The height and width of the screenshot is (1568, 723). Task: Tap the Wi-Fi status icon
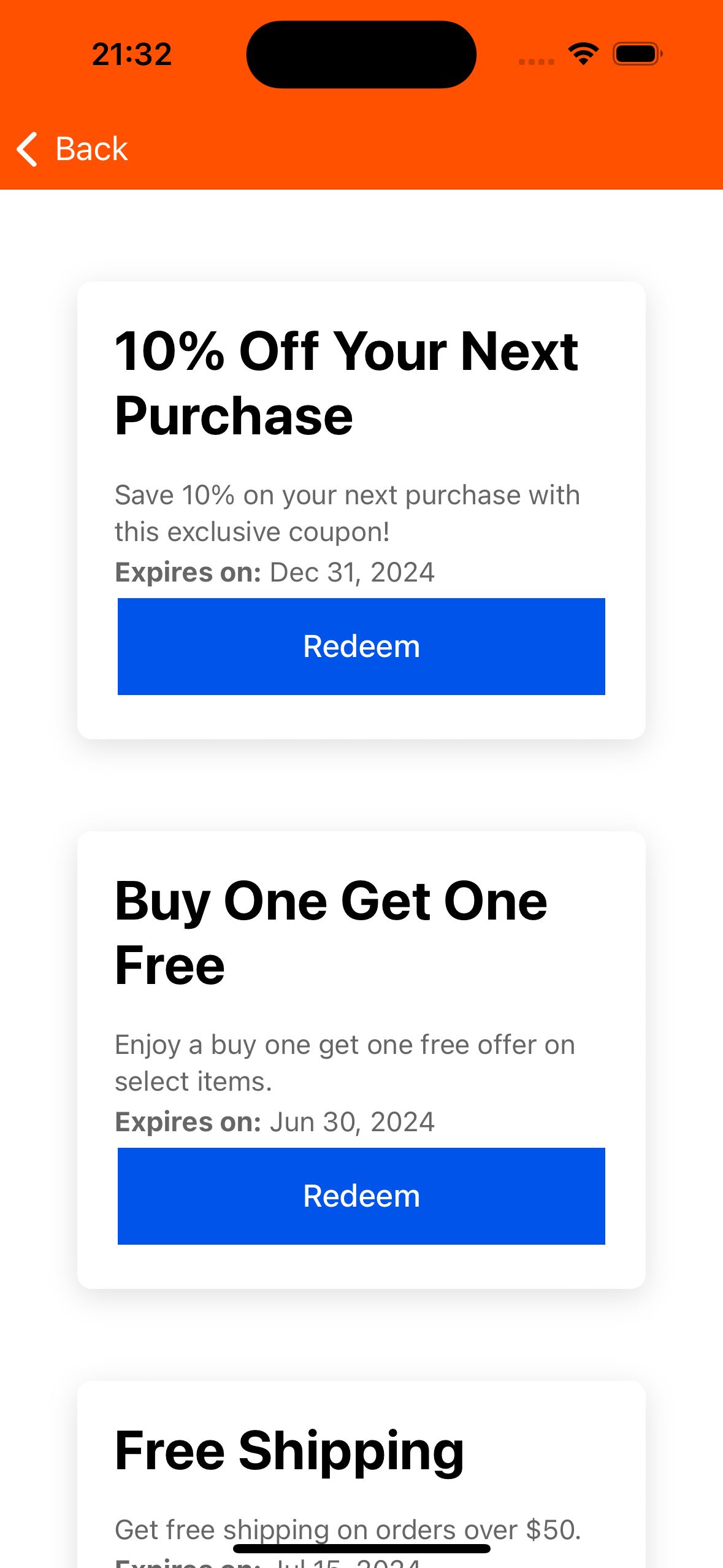pos(583,54)
